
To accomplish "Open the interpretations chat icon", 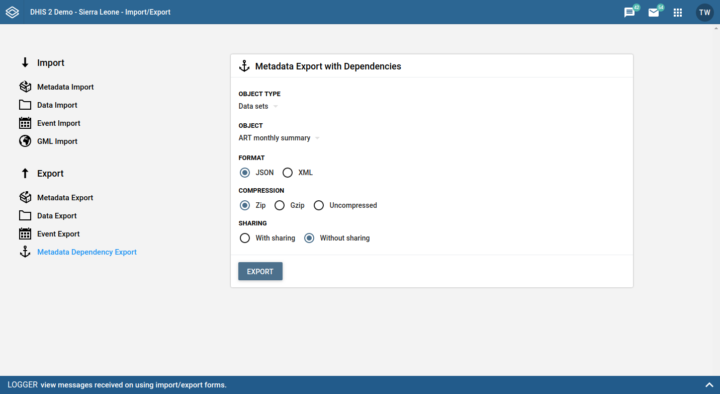I will click(630, 12).
